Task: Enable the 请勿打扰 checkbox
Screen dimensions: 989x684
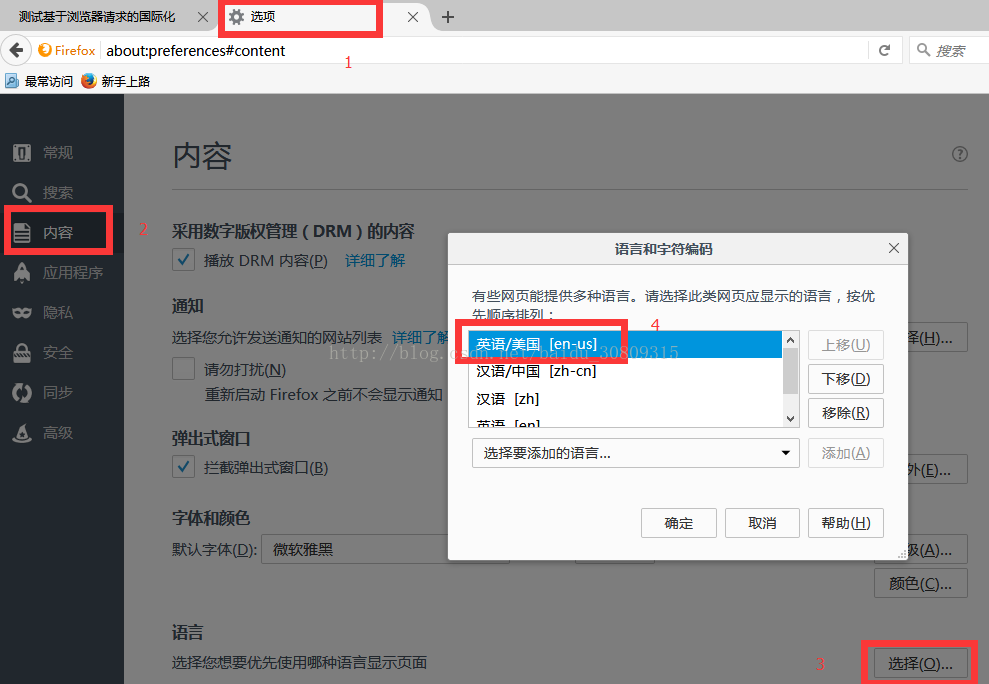Action: click(x=184, y=369)
